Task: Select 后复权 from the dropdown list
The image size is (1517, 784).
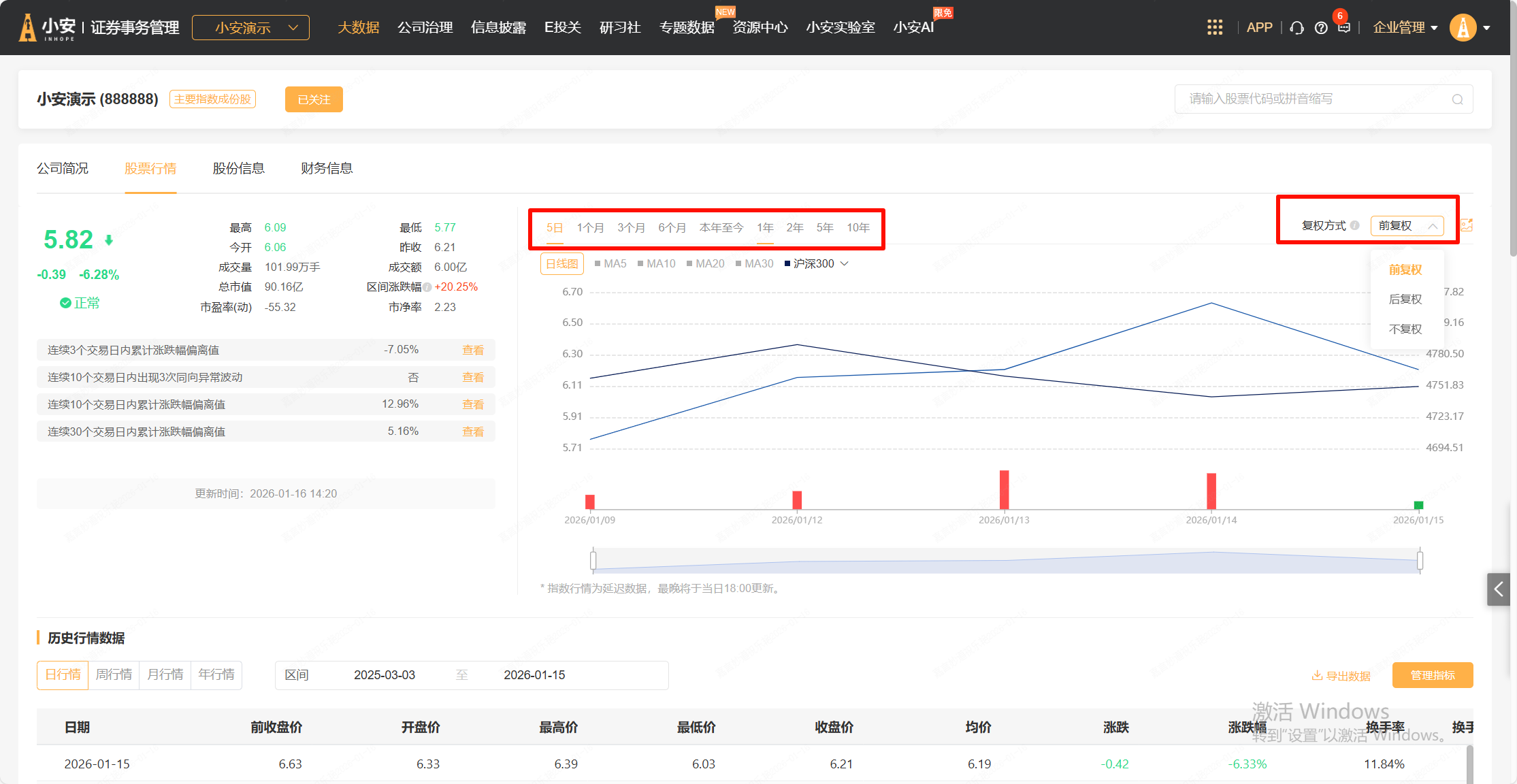Action: tap(1405, 299)
